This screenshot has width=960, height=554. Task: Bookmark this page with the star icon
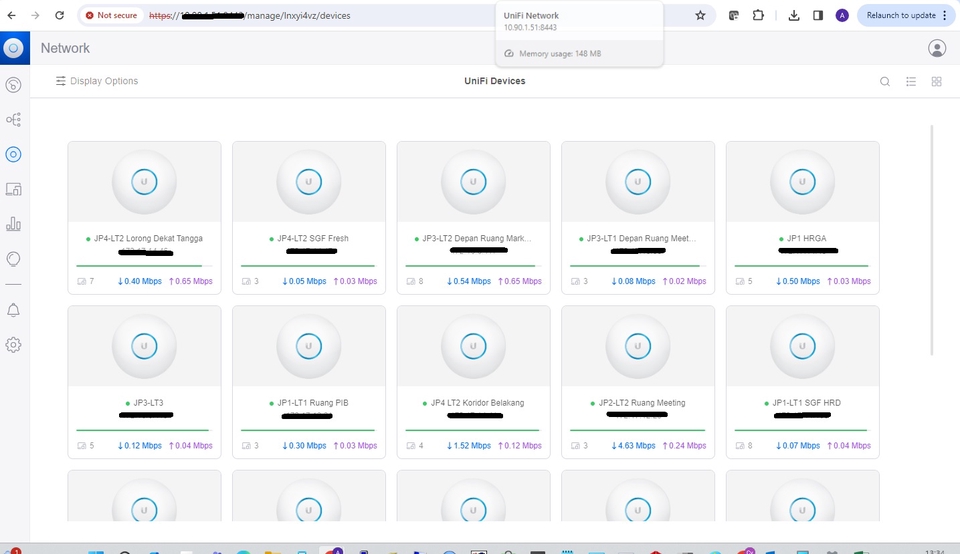point(700,15)
